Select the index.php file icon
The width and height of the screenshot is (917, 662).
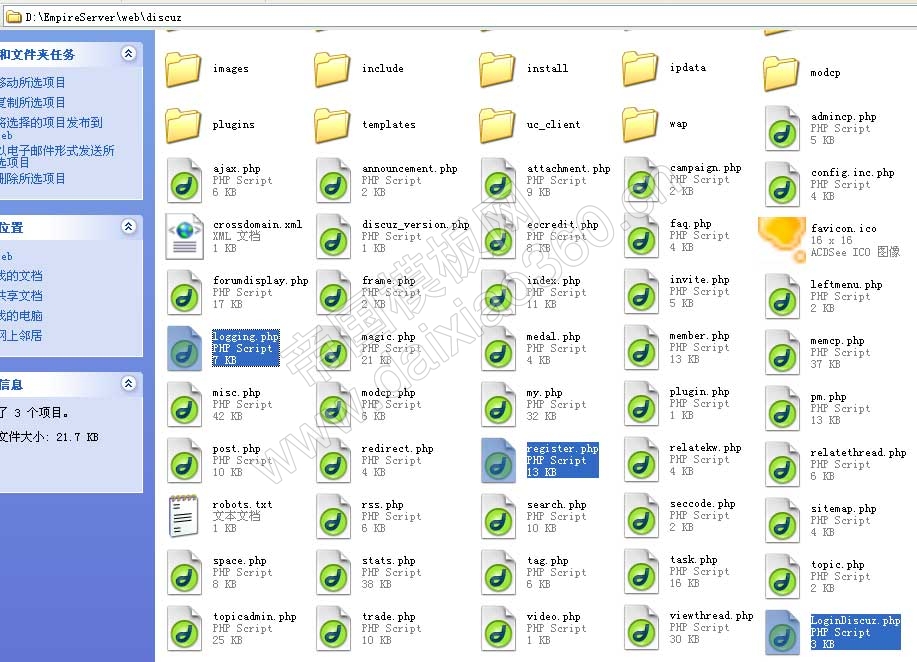click(498, 292)
